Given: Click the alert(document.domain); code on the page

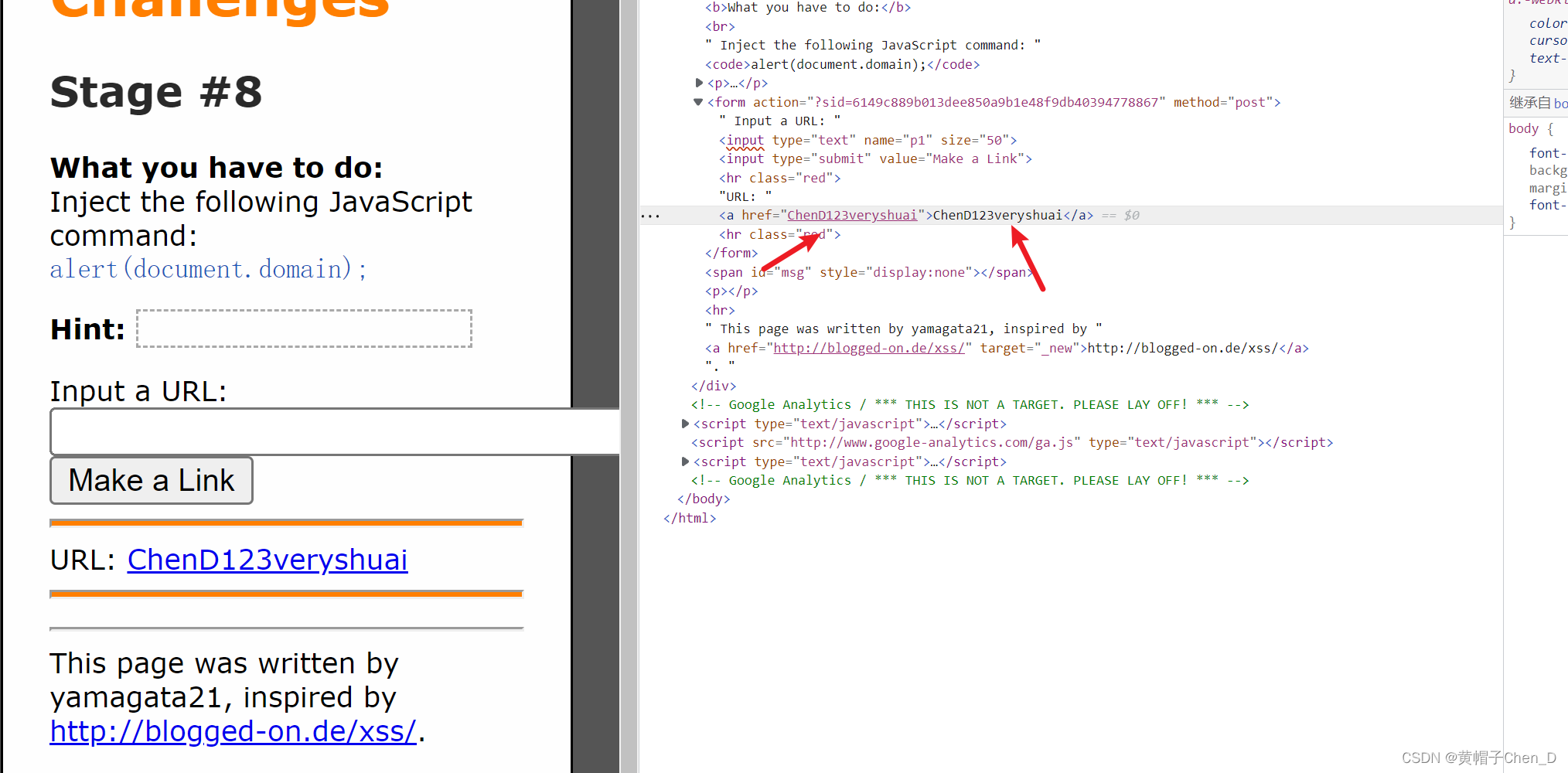Looking at the screenshot, I should tap(208, 269).
